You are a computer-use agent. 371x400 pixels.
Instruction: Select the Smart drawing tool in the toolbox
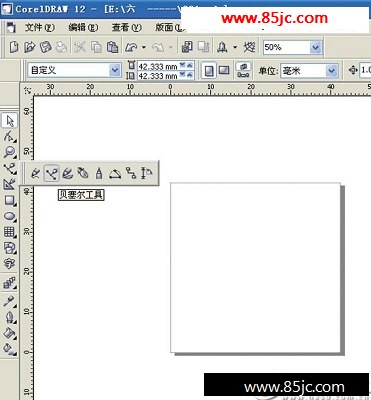10,184
